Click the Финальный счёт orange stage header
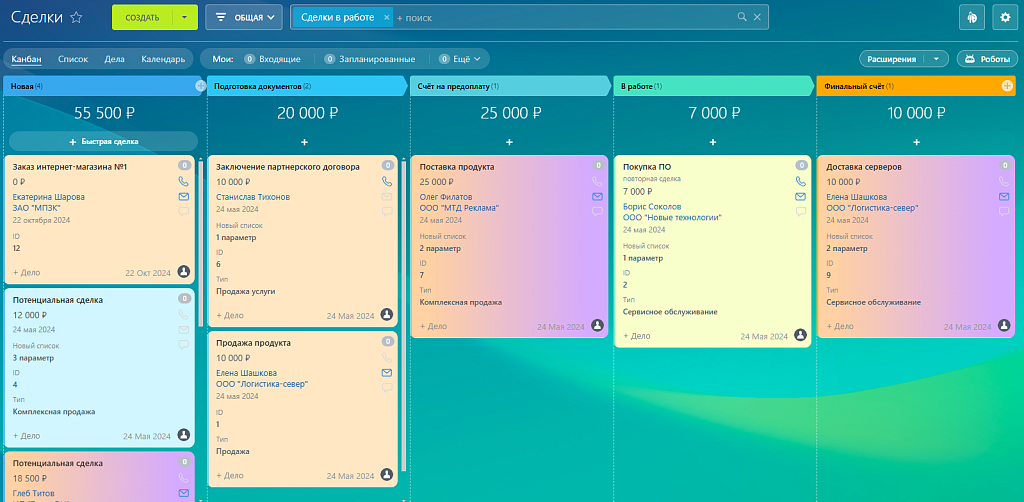Image resolution: width=1024 pixels, height=502 pixels. tap(900, 87)
